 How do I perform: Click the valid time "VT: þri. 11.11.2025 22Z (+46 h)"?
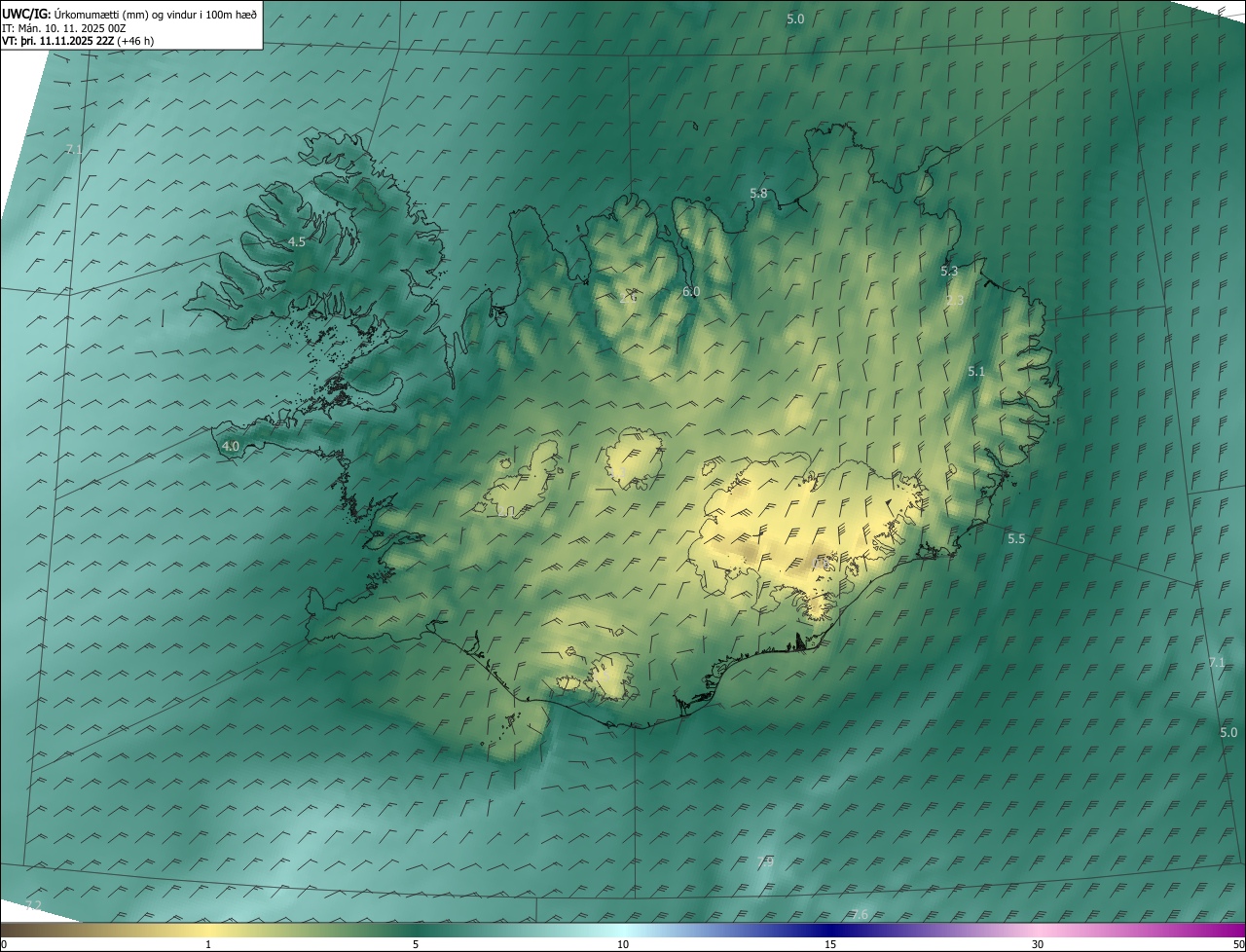[x=78, y=41]
